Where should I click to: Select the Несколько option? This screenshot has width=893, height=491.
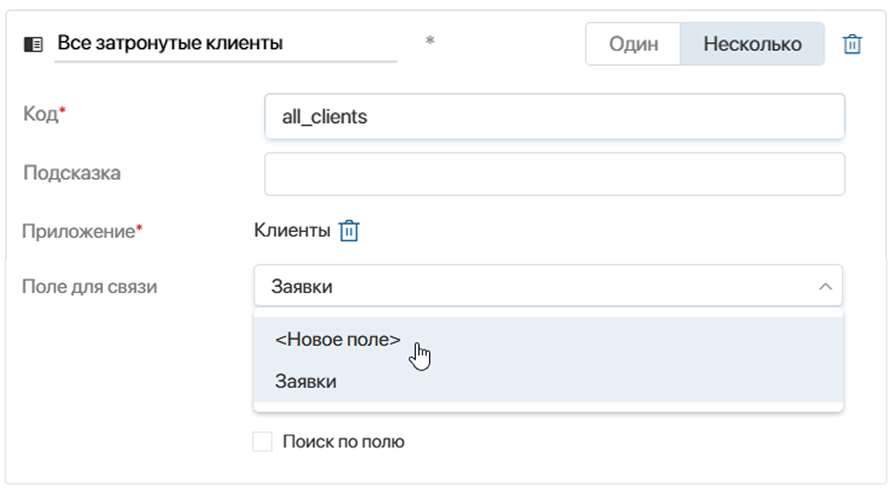[x=752, y=44]
